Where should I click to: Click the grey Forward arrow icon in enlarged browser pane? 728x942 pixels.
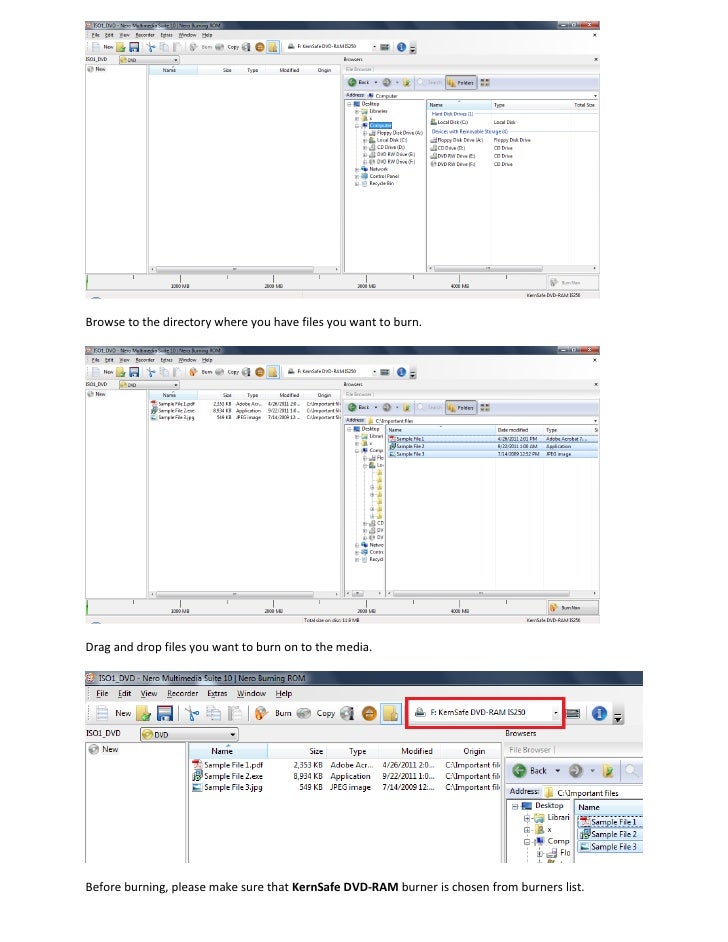click(x=575, y=770)
